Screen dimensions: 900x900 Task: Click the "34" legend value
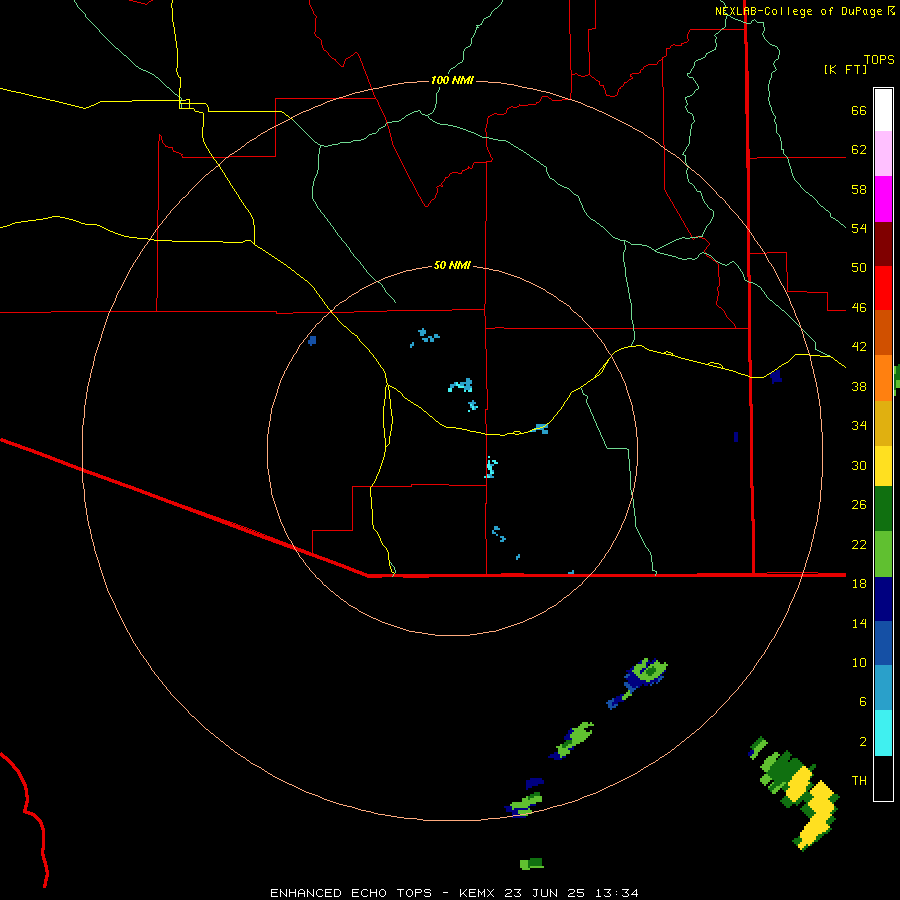click(x=859, y=426)
